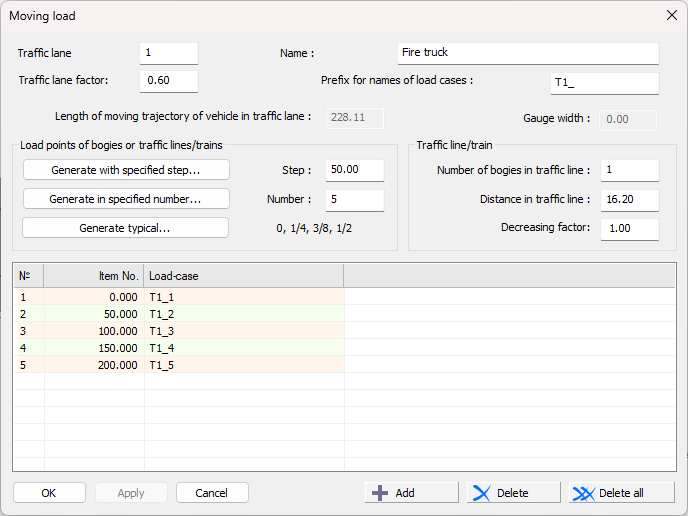Click Generate with specified step button
688x516 pixels.
coord(126,170)
